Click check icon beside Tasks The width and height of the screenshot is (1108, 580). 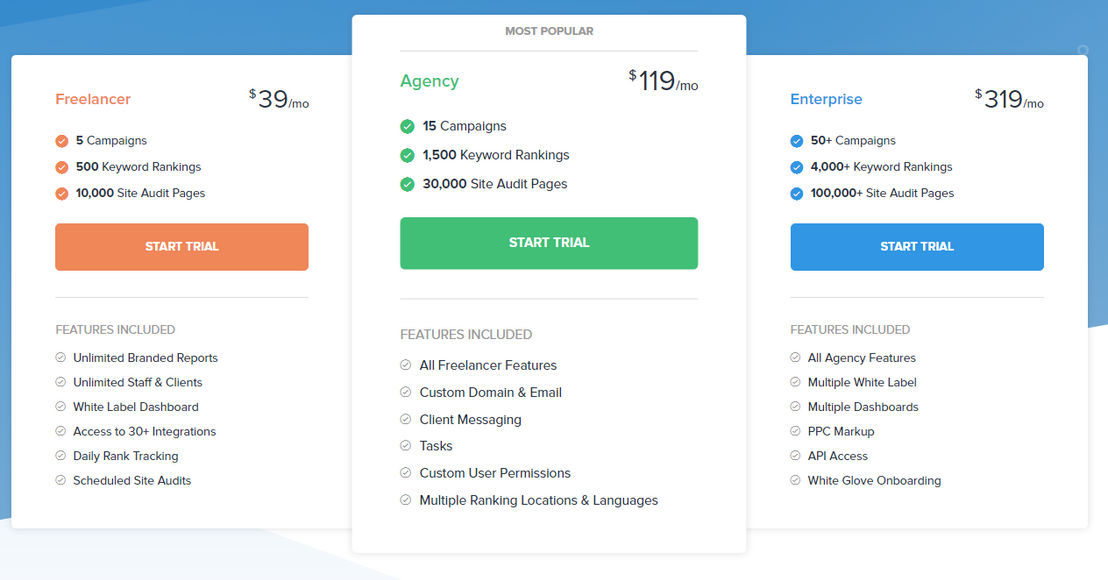coord(406,446)
